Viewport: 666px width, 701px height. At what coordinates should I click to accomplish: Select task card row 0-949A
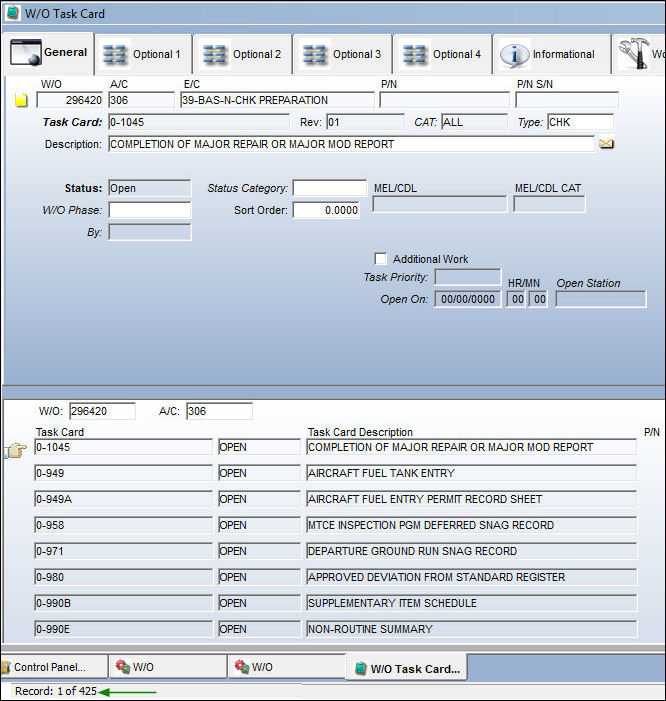point(123,499)
